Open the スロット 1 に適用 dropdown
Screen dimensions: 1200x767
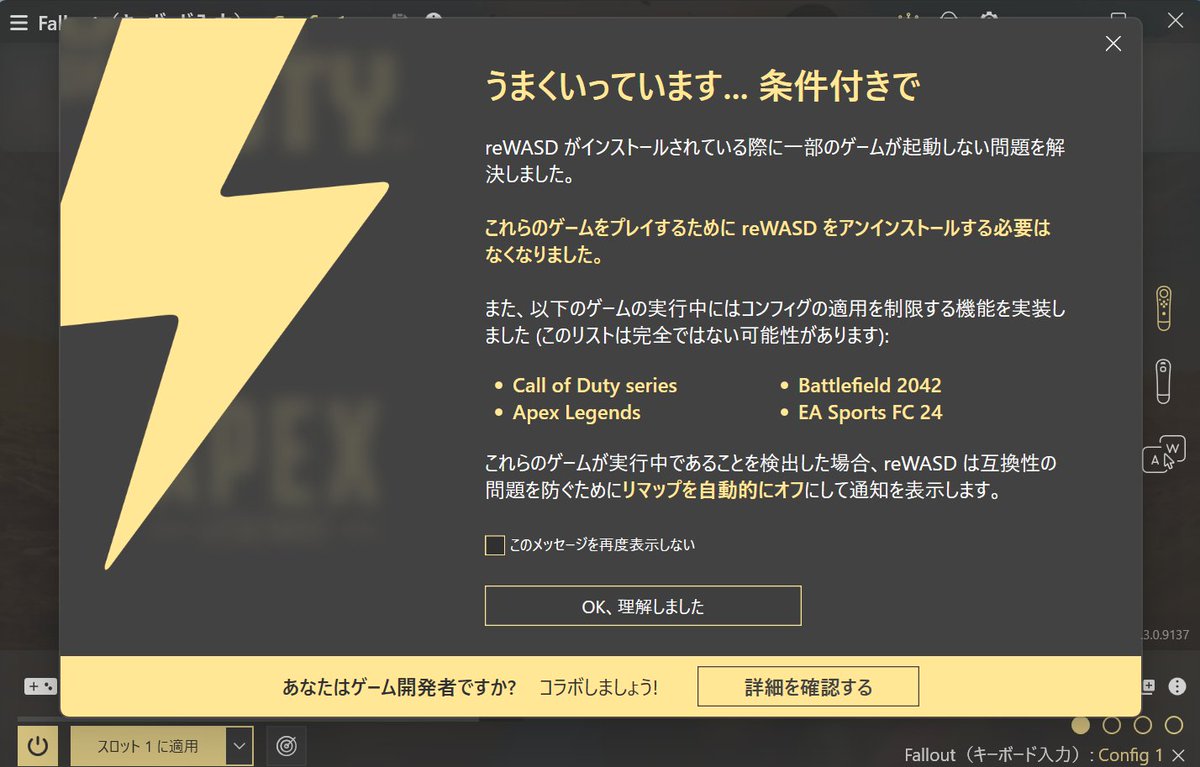pos(239,746)
